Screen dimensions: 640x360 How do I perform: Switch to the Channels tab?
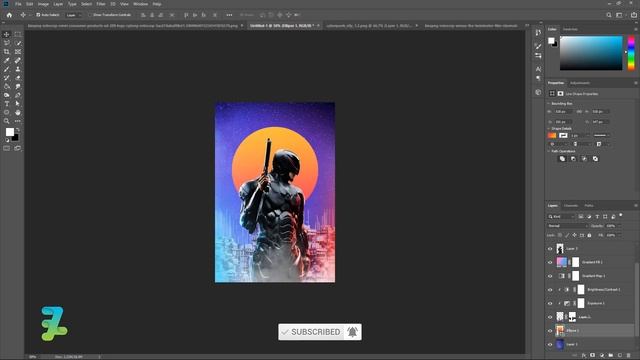[x=571, y=206]
